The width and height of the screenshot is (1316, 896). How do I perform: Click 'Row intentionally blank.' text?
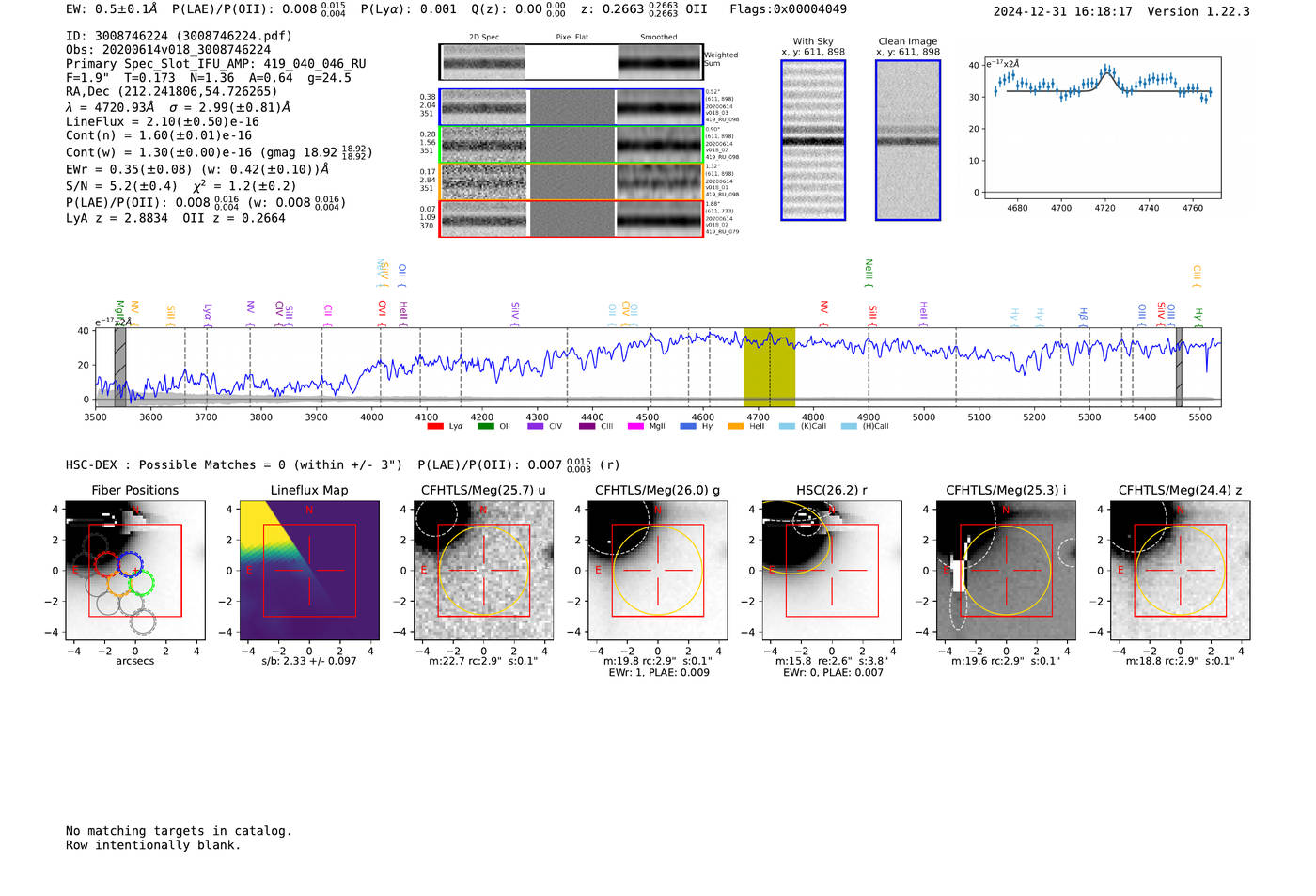(x=153, y=845)
